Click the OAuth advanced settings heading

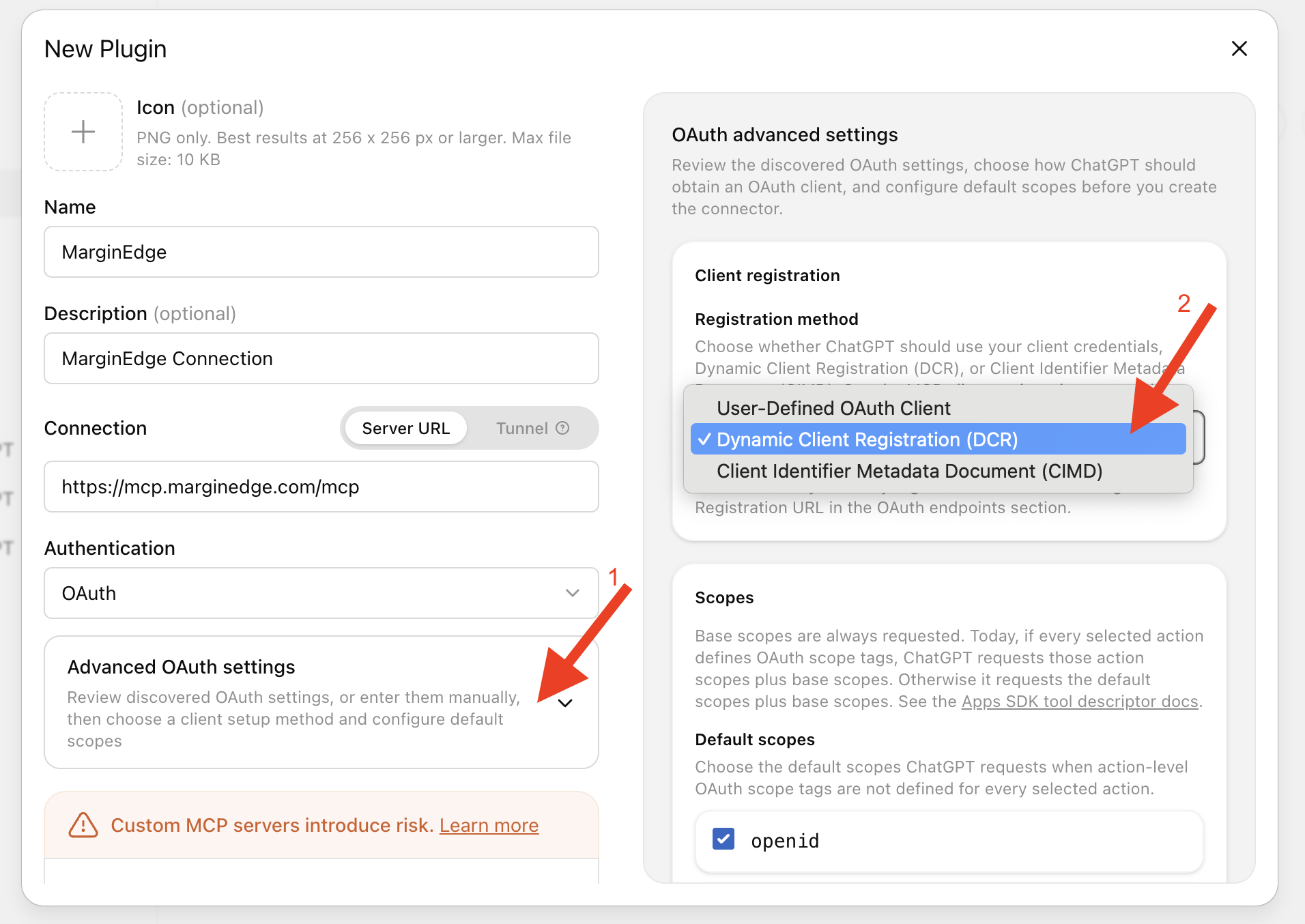tap(785, 134)
